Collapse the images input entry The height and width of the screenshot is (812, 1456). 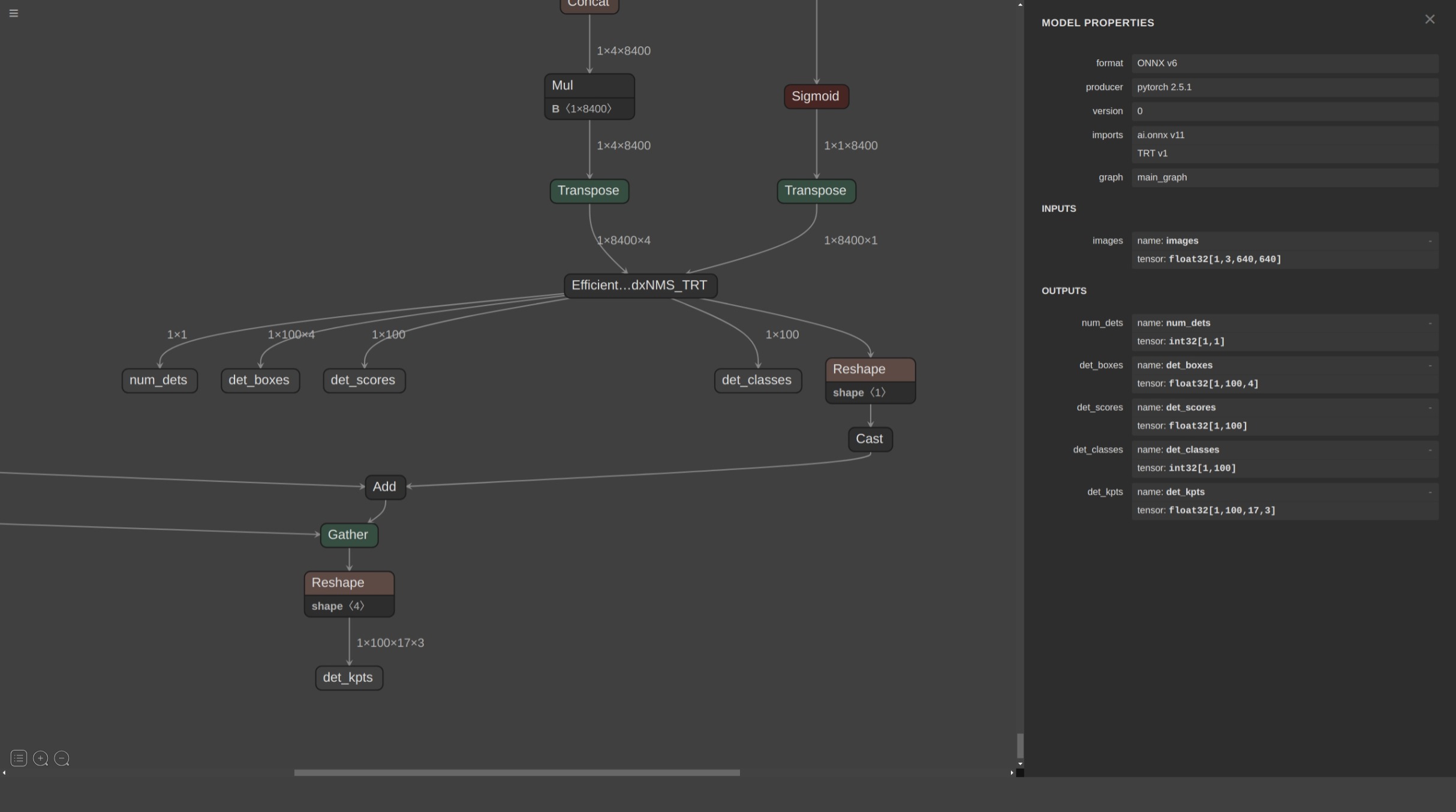[x=1430, y=241]
